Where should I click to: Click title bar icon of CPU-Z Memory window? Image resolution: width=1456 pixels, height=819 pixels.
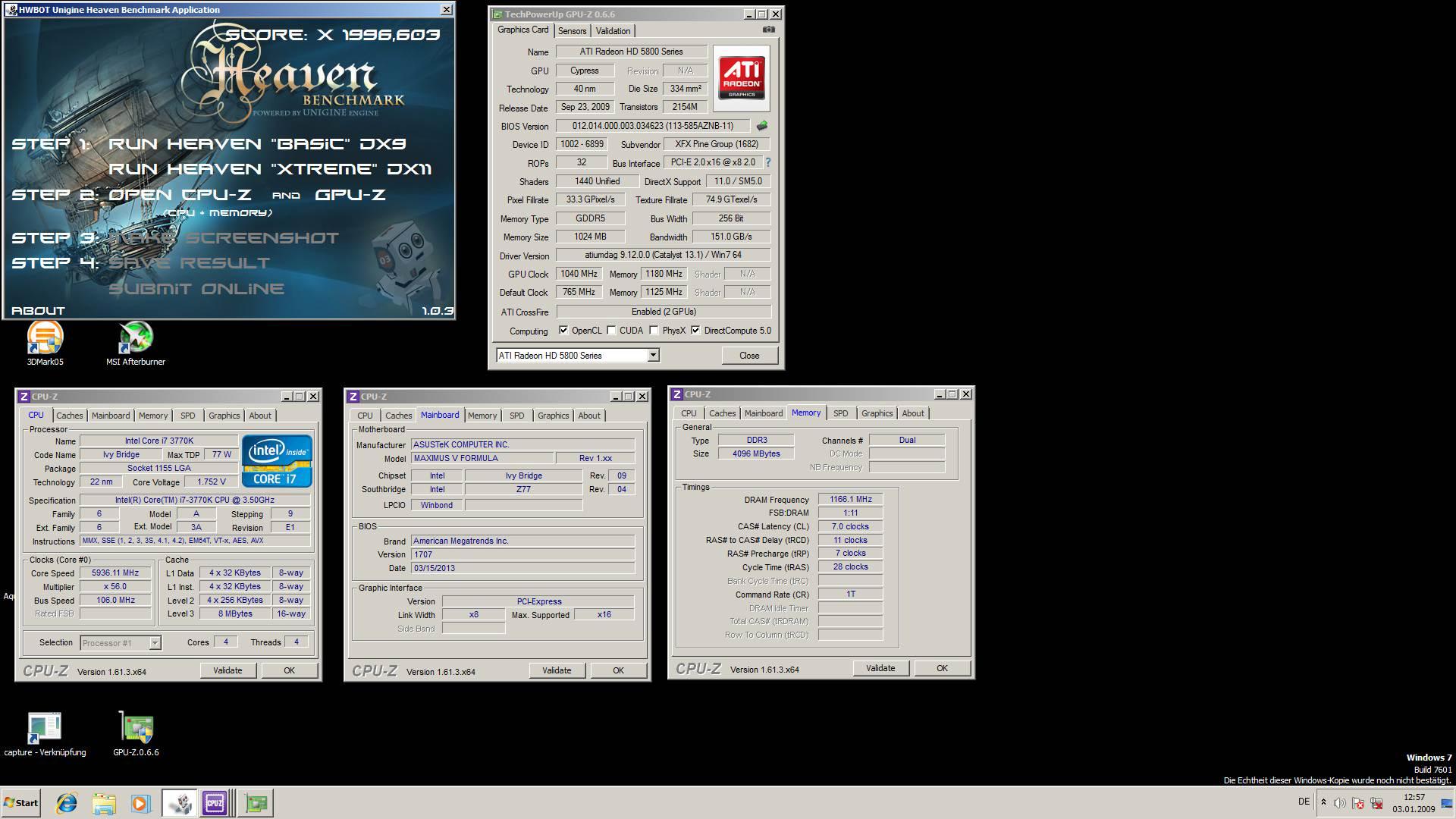(676, 394)
